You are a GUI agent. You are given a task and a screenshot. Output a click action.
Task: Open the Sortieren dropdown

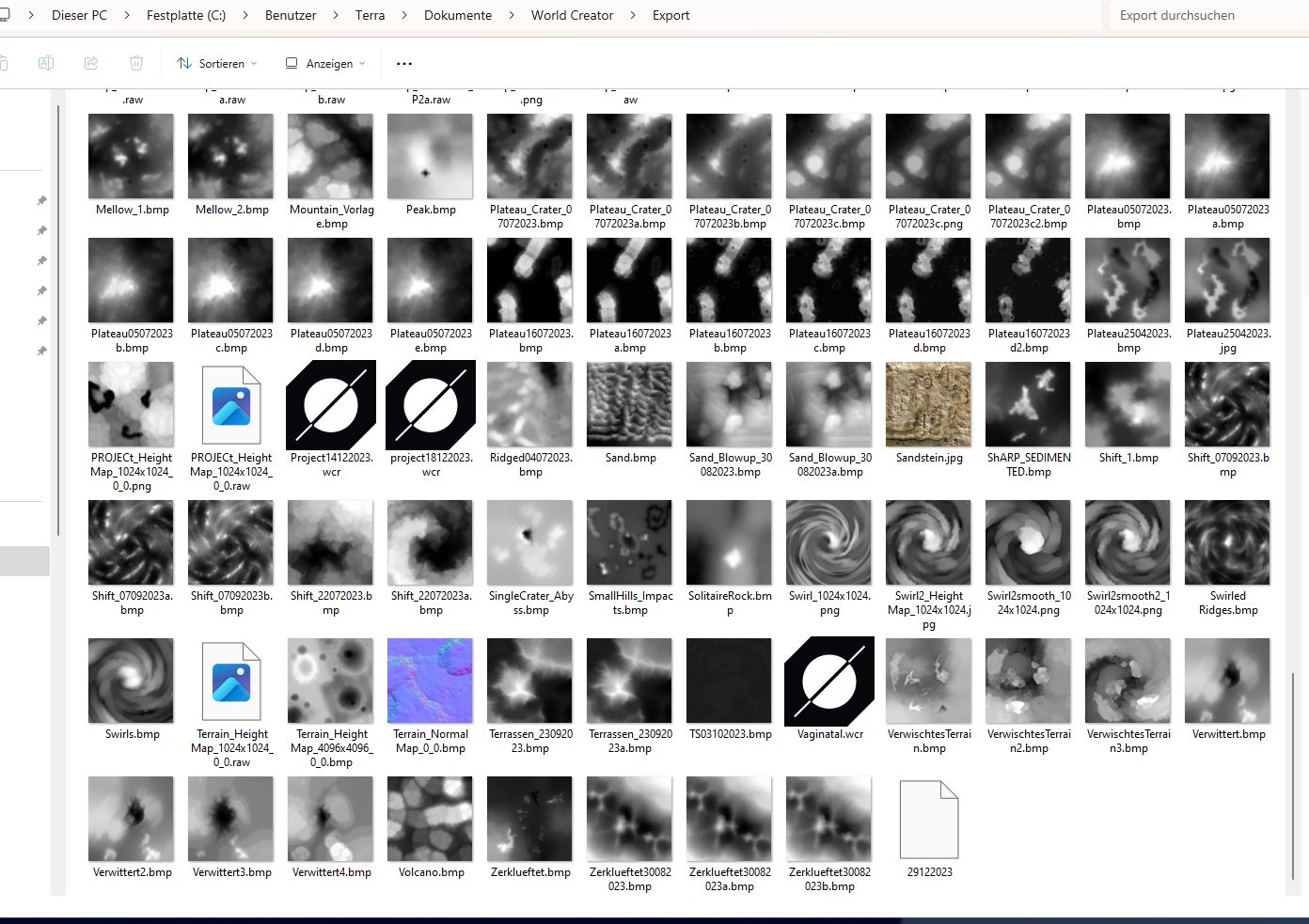coord(217,63)
